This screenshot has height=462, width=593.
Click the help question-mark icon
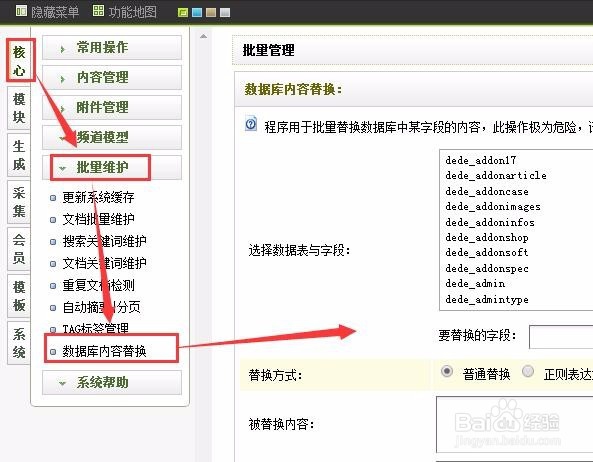(x=251, y=124)
